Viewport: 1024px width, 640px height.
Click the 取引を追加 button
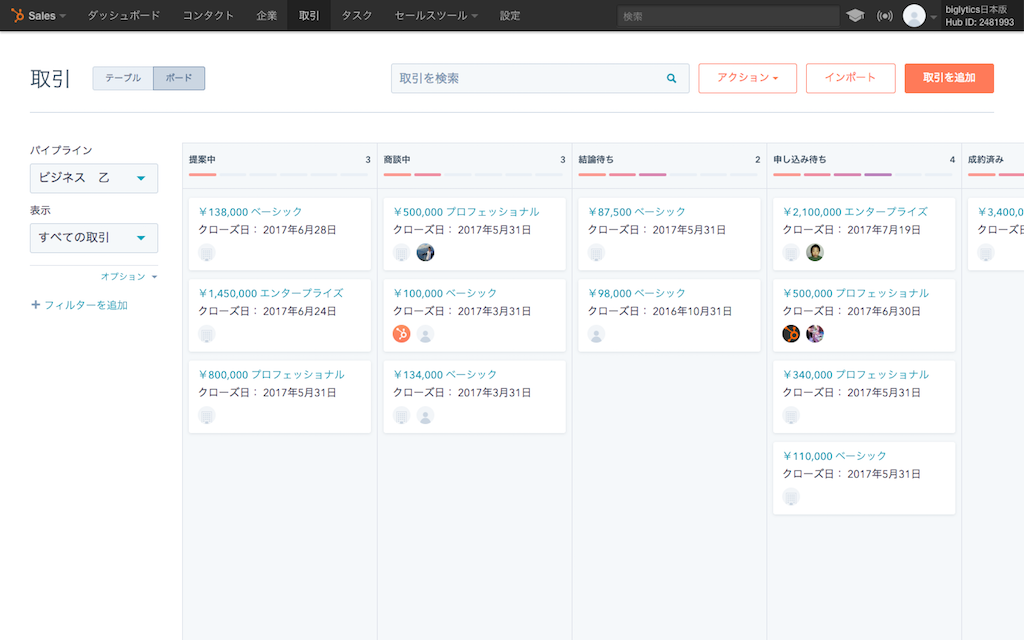coord(948,78)
